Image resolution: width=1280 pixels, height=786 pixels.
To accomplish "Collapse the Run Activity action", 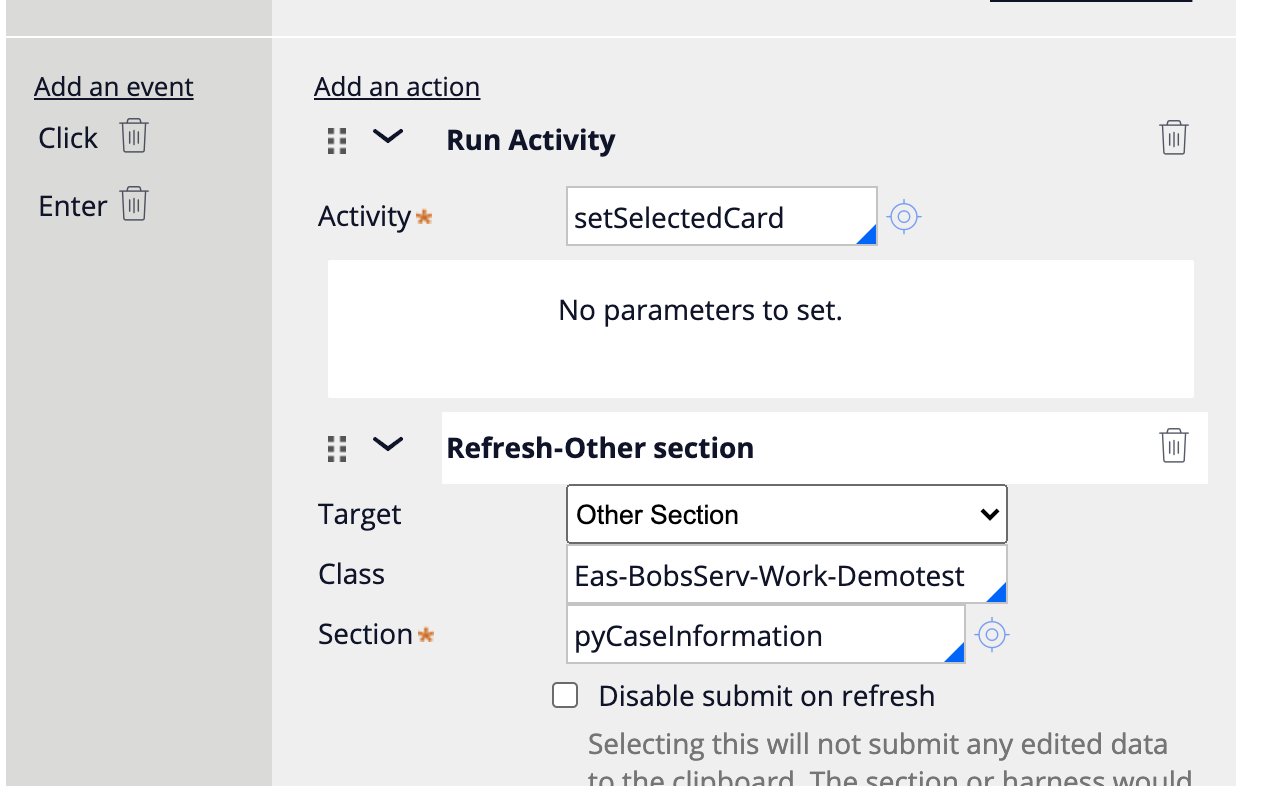I will [x=388, y=139].
